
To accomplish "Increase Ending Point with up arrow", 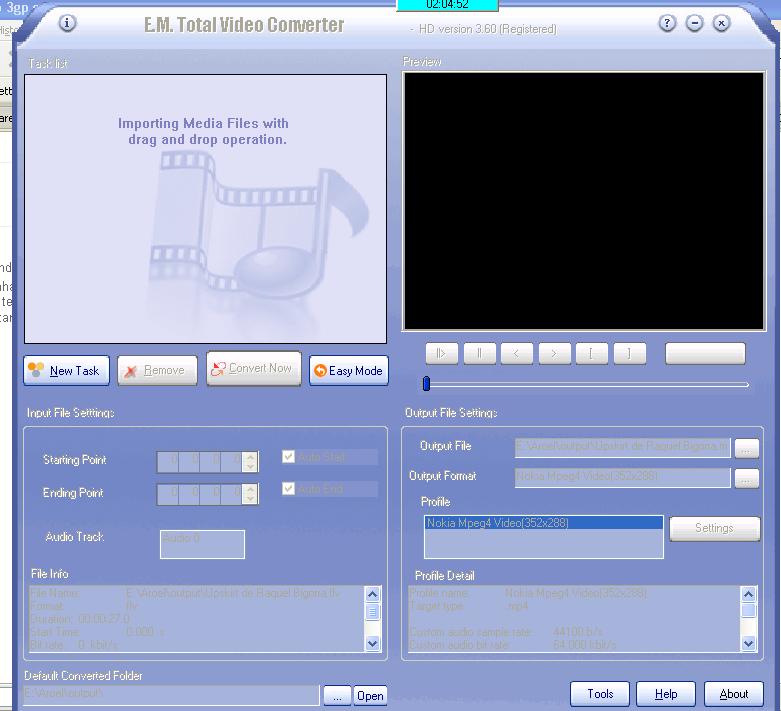I will [251, 489].
